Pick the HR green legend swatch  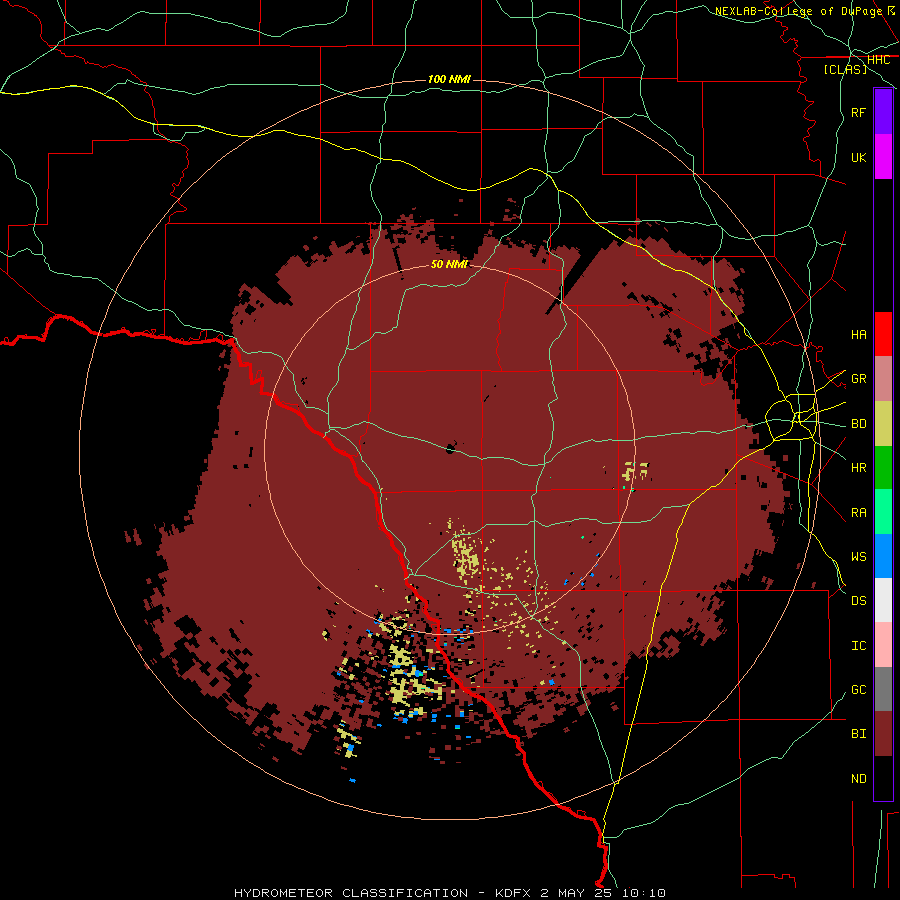883,468
